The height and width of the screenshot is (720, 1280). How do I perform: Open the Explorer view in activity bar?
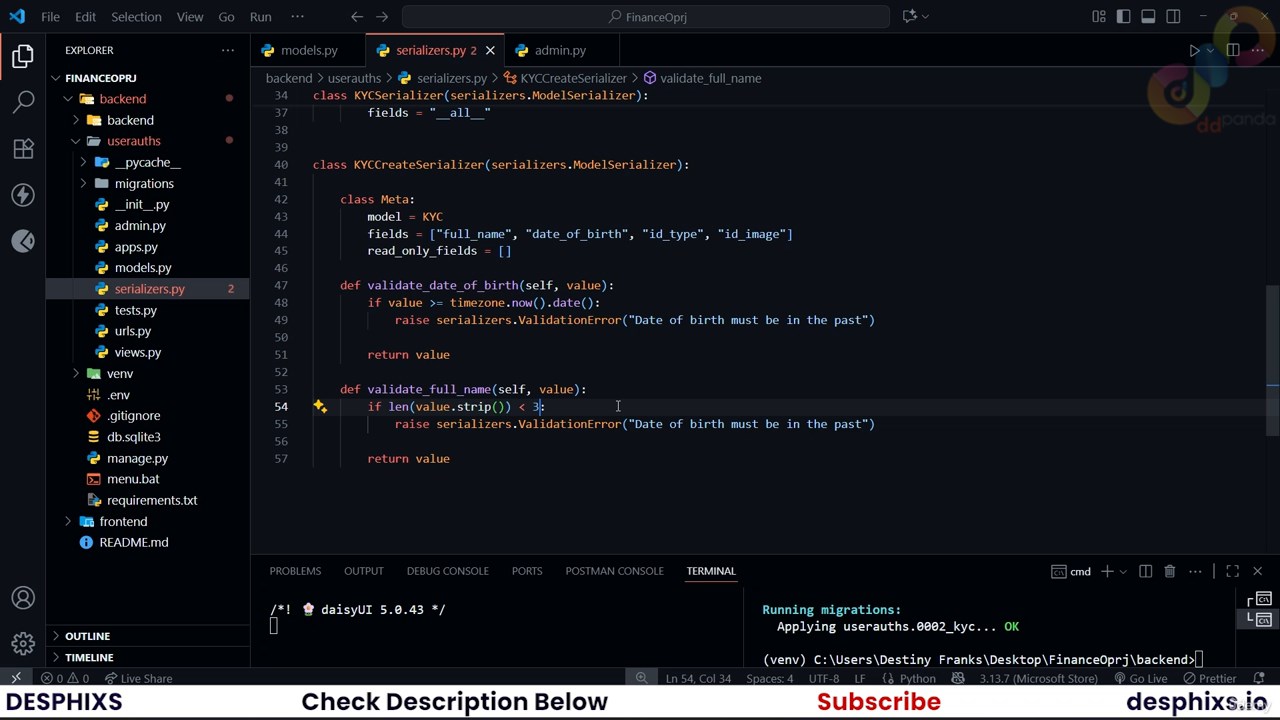[23, 57]
